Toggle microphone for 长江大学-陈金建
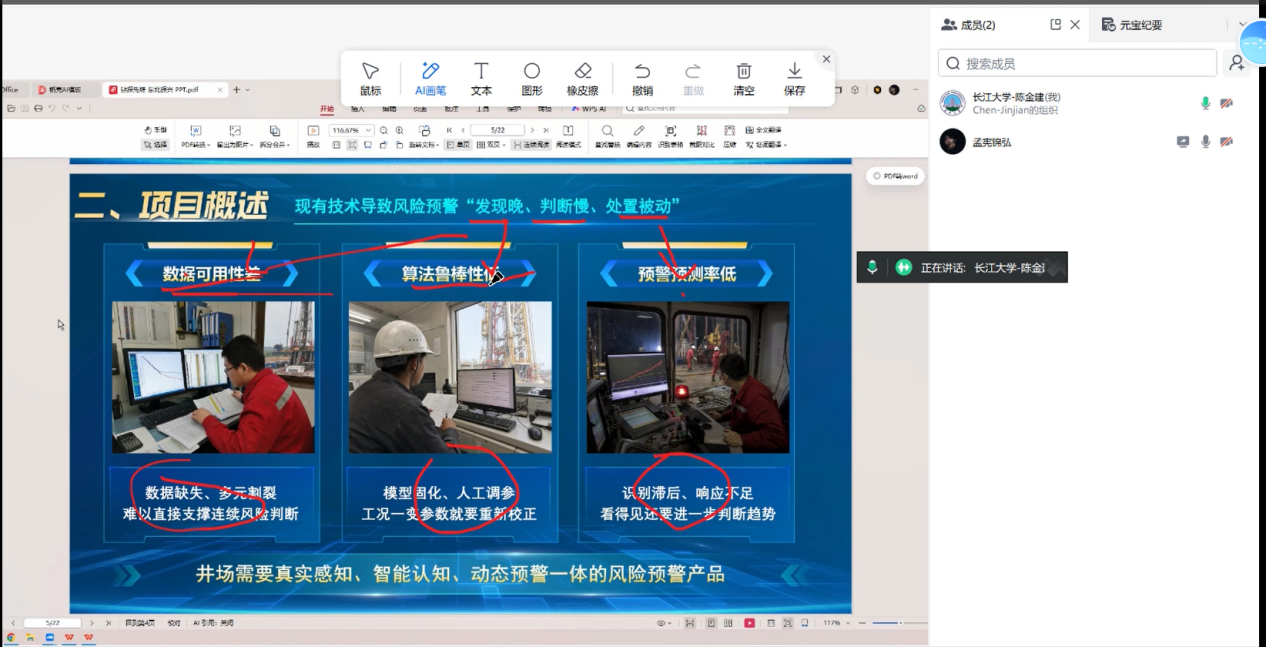Screen dimensions: 1266x647 pyautogui.click(x=1206, y=103)
